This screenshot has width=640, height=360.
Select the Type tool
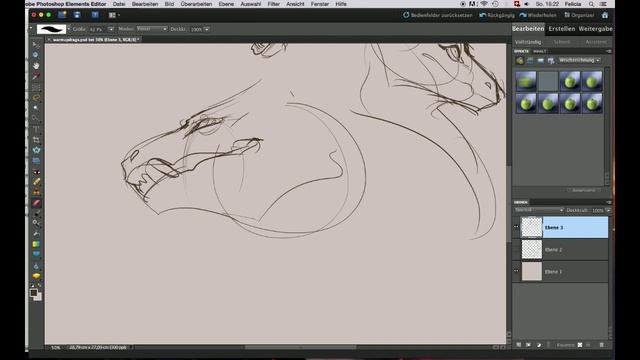click(x=36, y=129)
